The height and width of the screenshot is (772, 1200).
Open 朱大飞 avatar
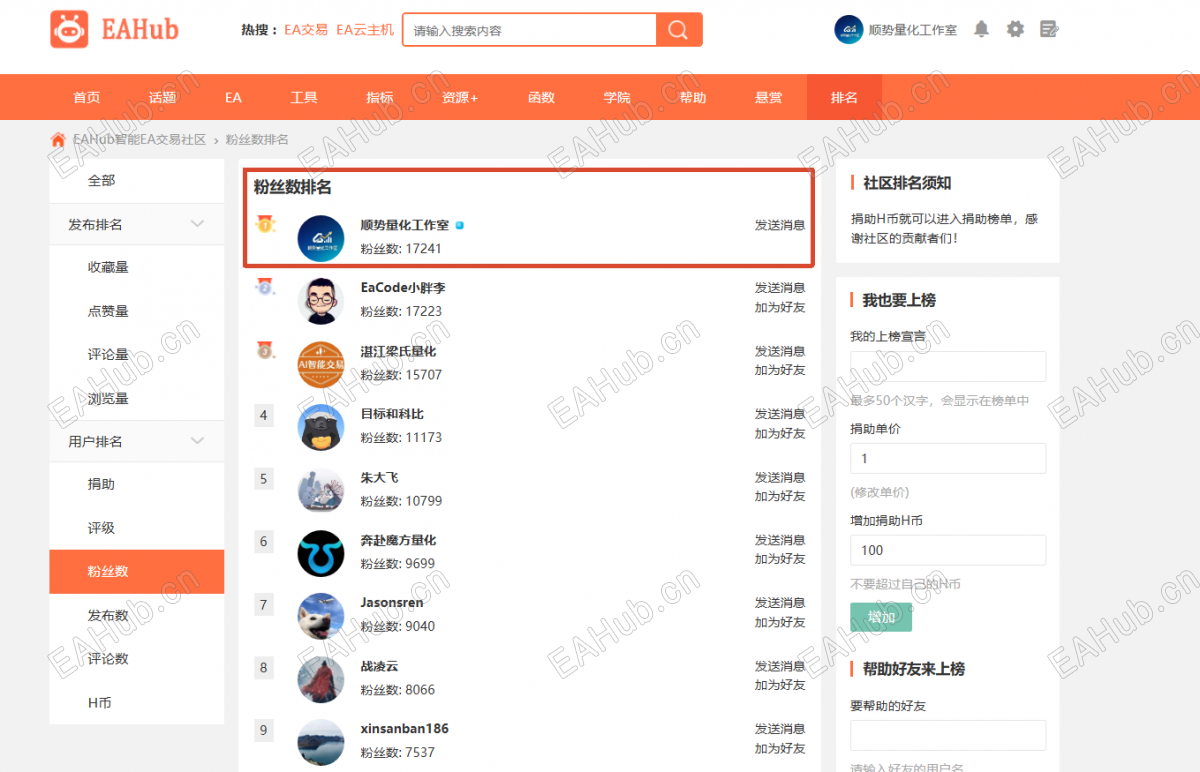click(321, 490)
